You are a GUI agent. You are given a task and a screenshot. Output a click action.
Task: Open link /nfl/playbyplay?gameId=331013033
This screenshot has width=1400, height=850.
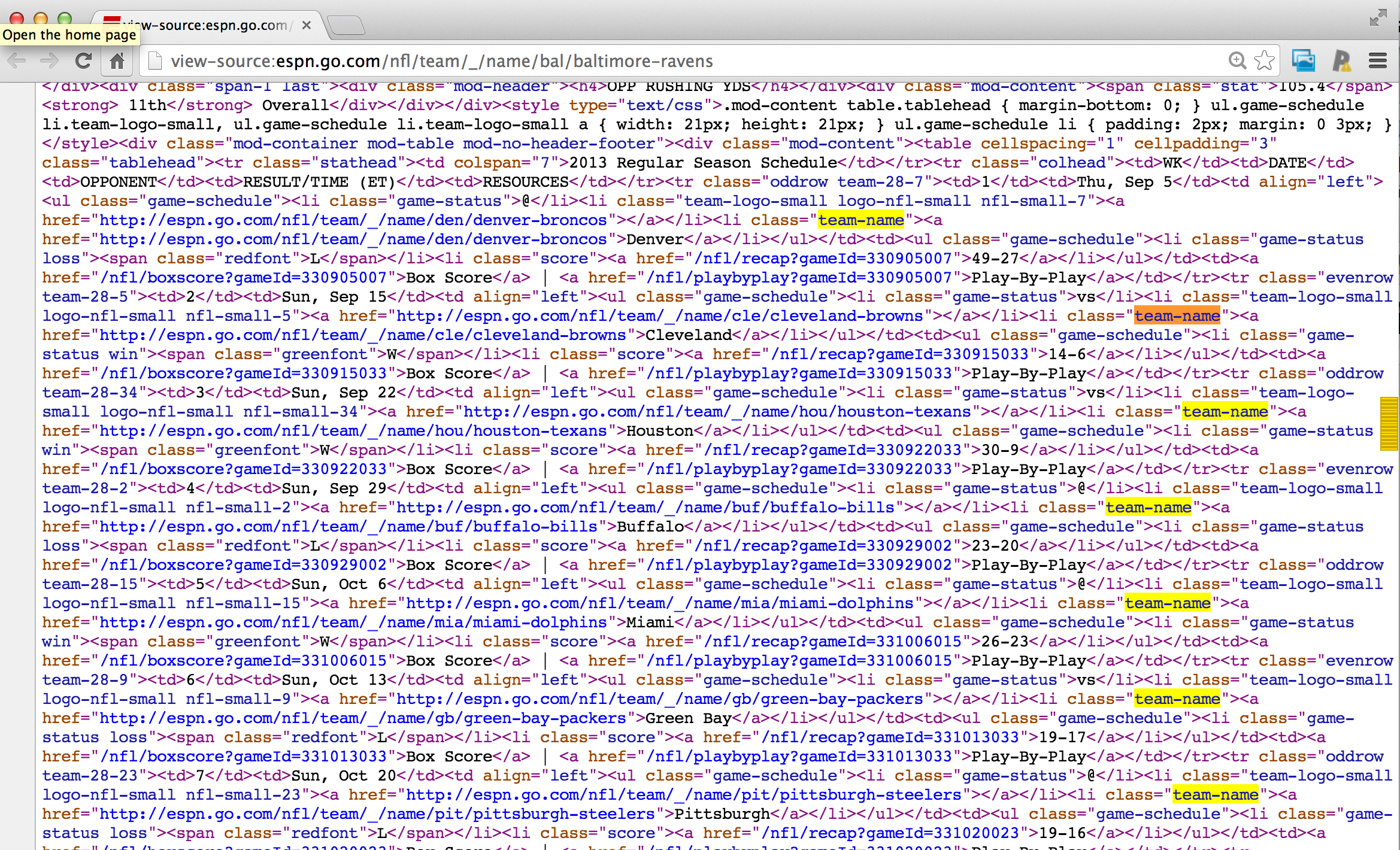(799, 757)
